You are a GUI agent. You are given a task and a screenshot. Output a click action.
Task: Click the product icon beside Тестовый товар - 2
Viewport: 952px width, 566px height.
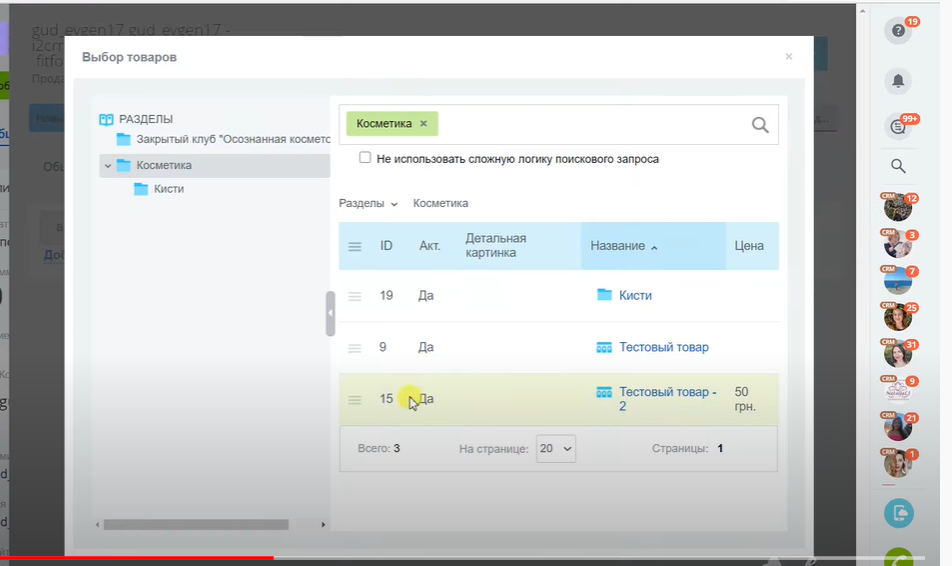(x=604, y=392)
